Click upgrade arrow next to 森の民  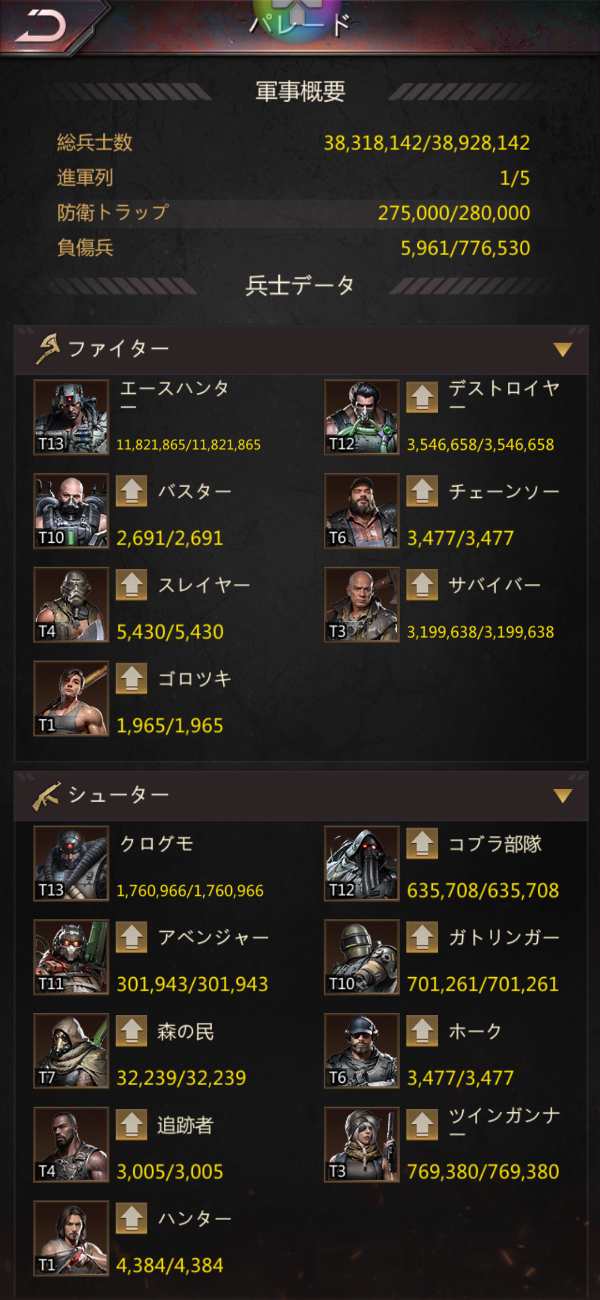click(132, 1032)
